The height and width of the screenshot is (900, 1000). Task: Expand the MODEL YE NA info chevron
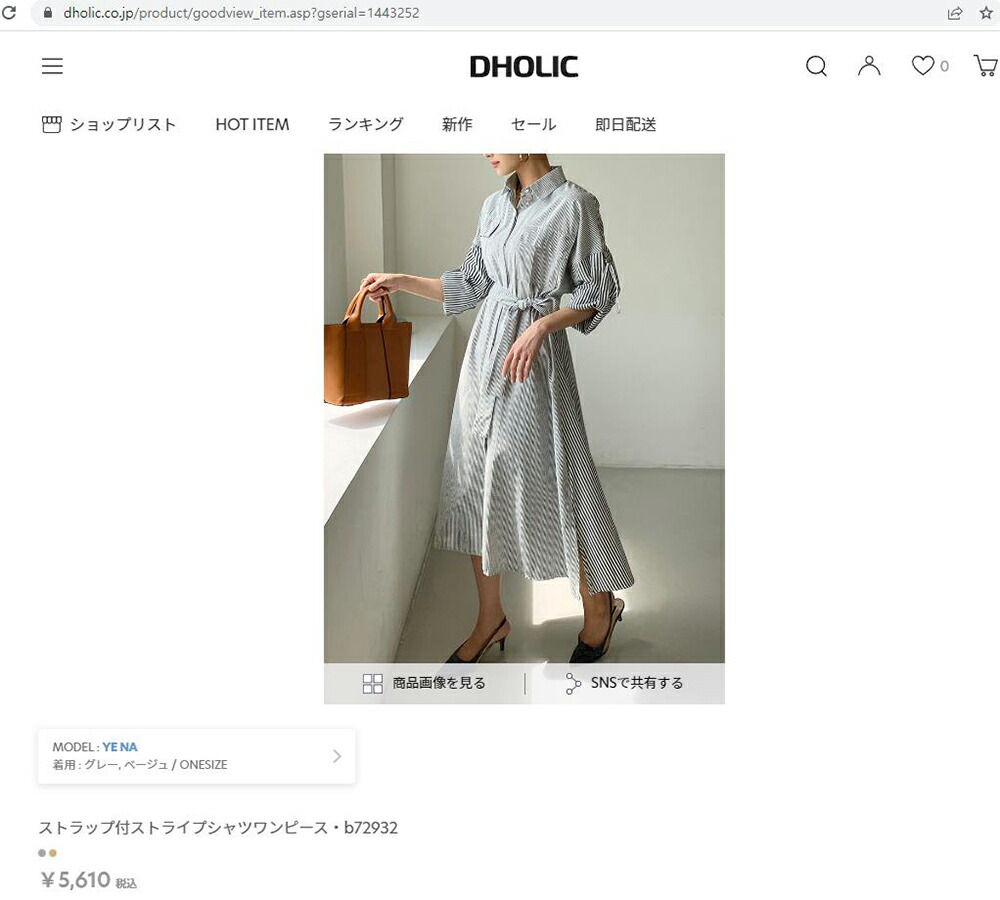(x=337, y=756)
